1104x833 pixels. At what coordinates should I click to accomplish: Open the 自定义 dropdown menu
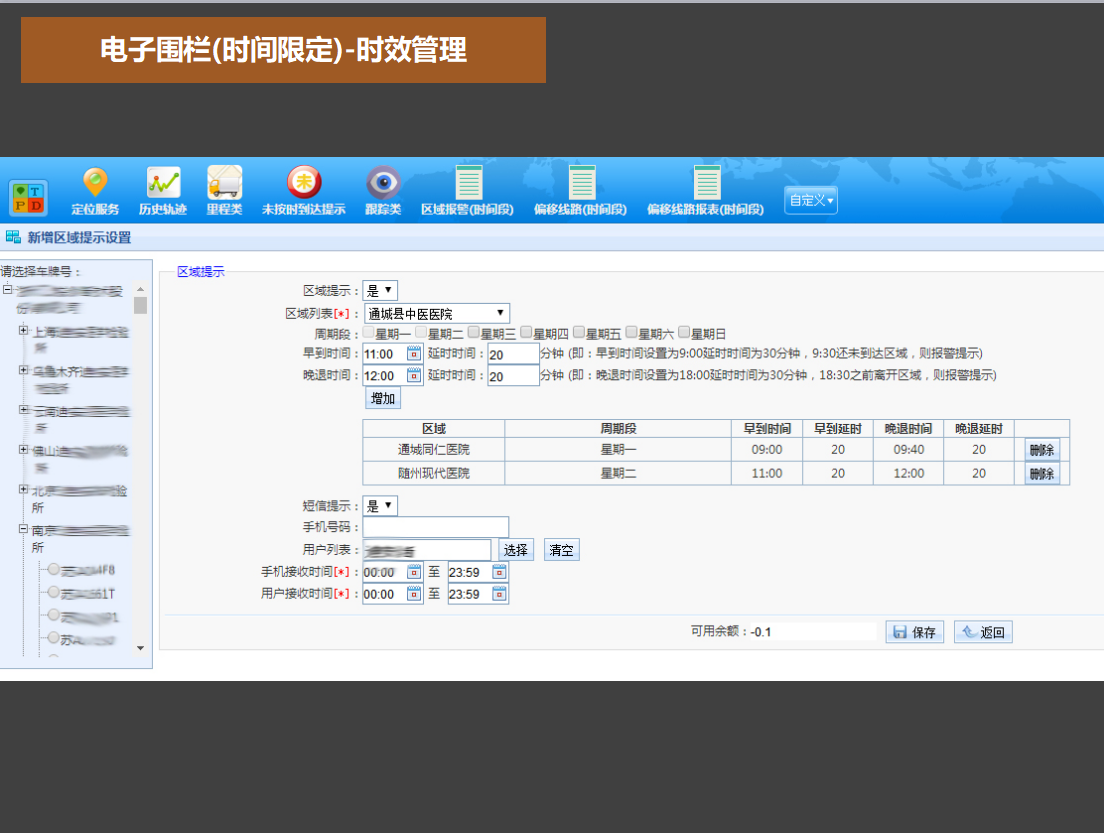pyautogui.click(x=810, y=200)
